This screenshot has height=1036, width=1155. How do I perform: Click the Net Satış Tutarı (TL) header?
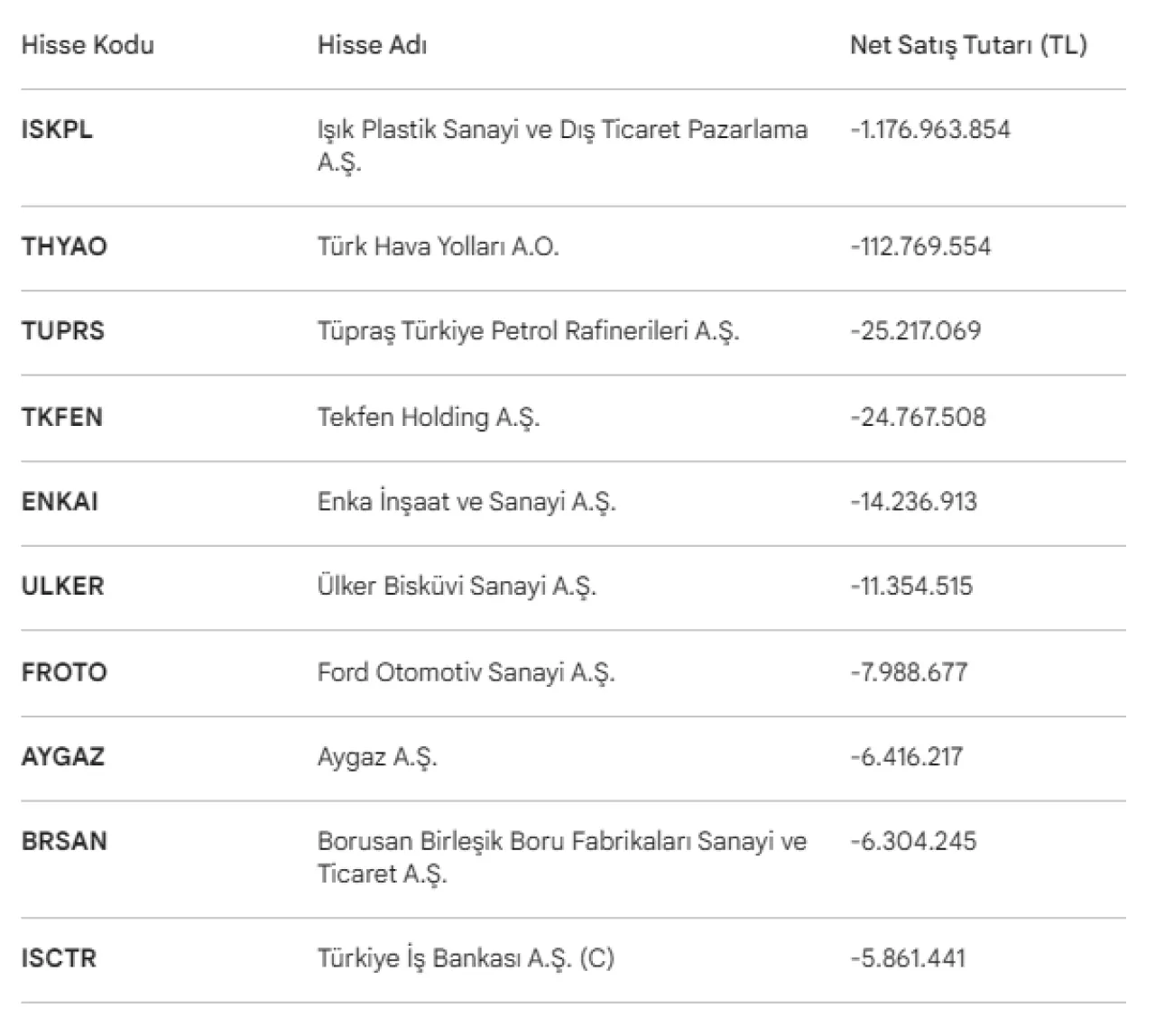point(968,45)
